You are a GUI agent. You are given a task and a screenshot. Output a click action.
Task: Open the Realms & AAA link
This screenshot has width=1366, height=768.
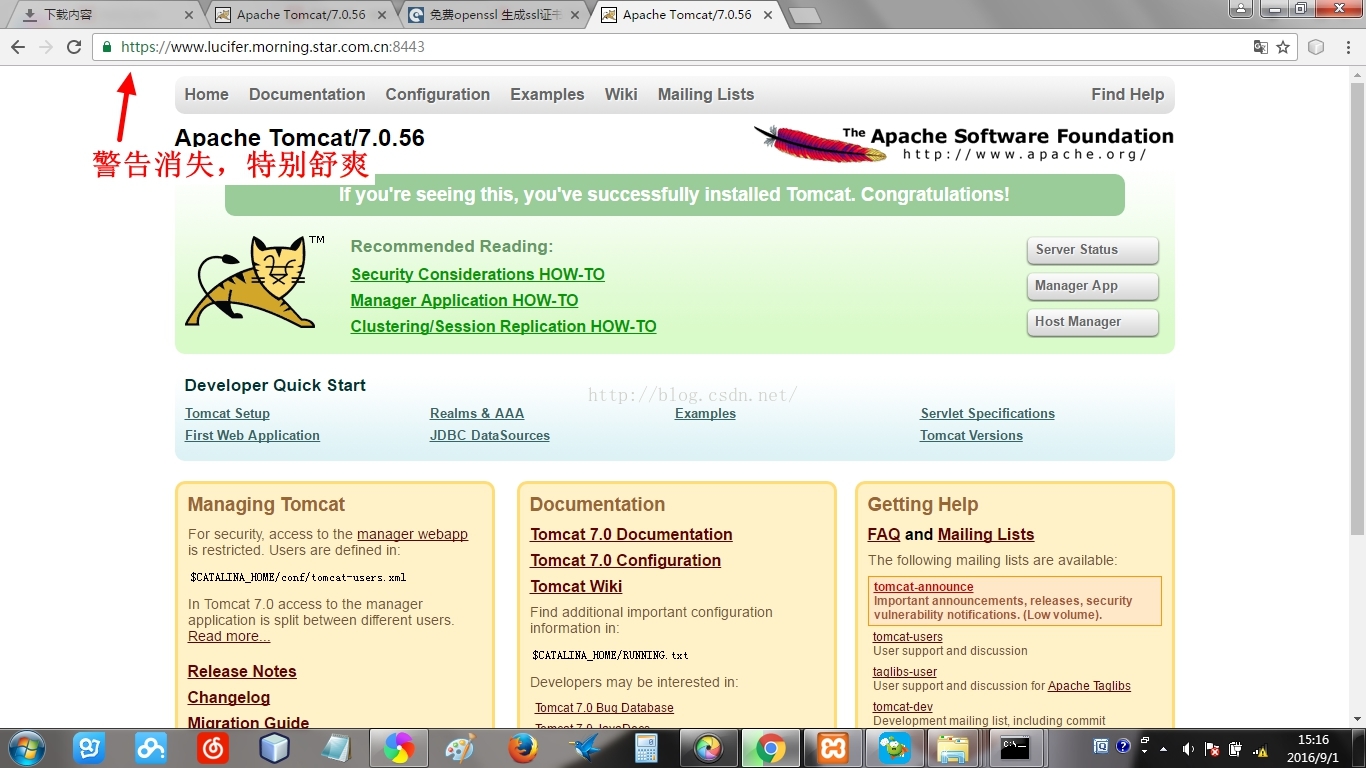coord(477,413)
